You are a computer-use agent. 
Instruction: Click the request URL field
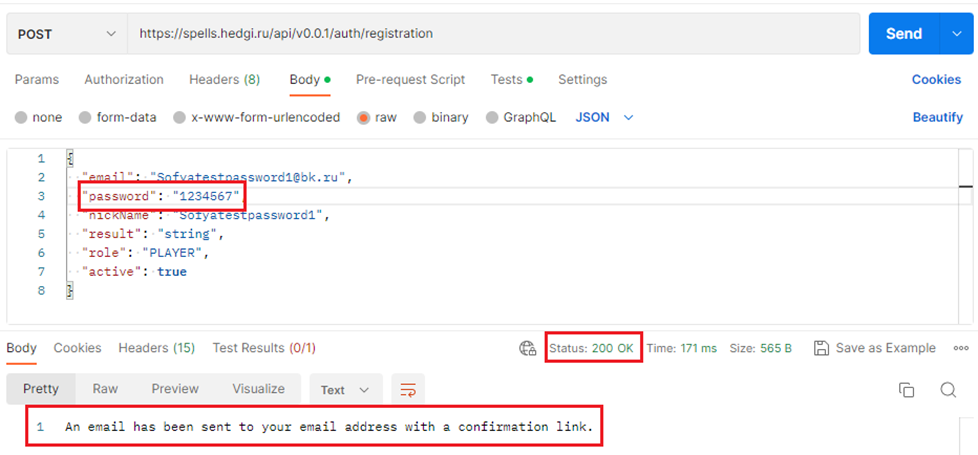coord(493,34)
